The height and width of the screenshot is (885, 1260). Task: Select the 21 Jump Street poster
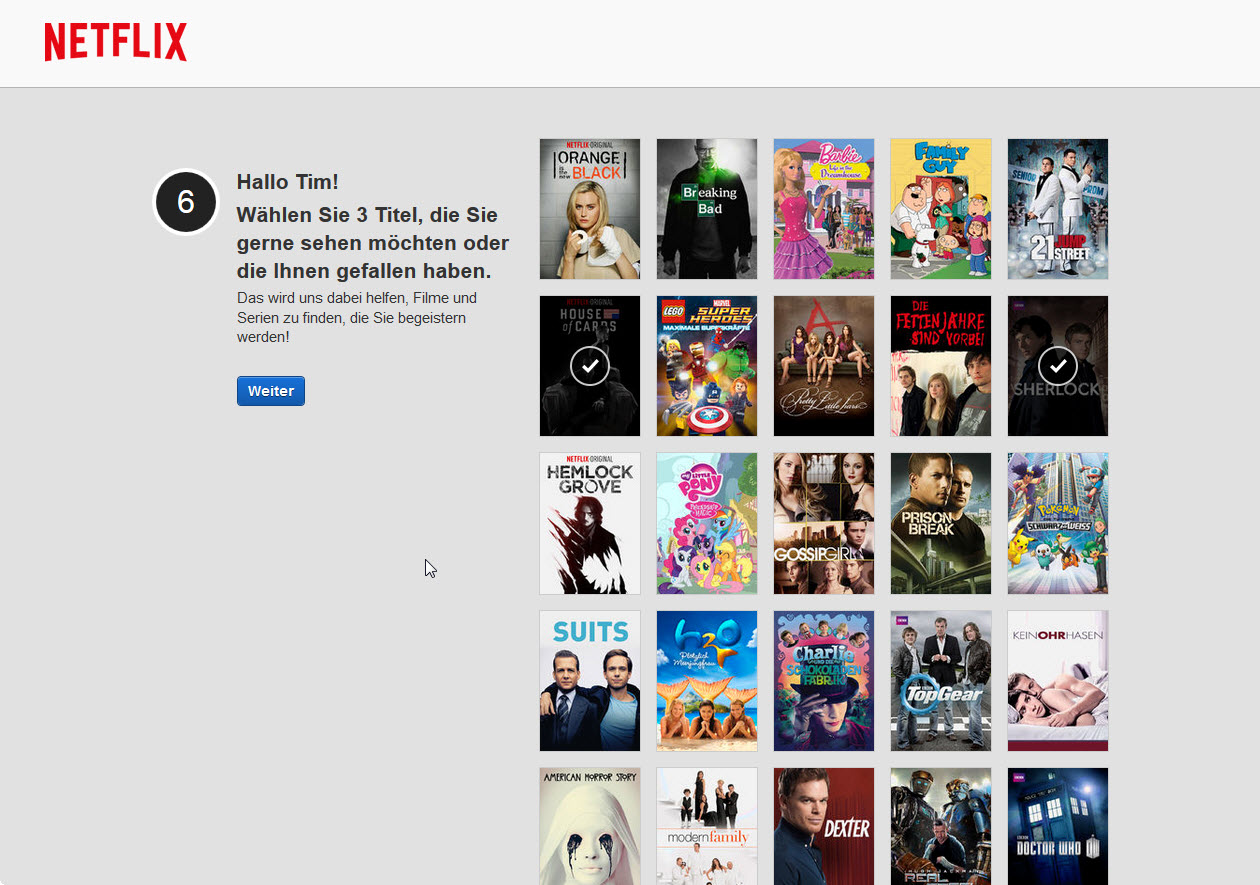(1057, 208)
